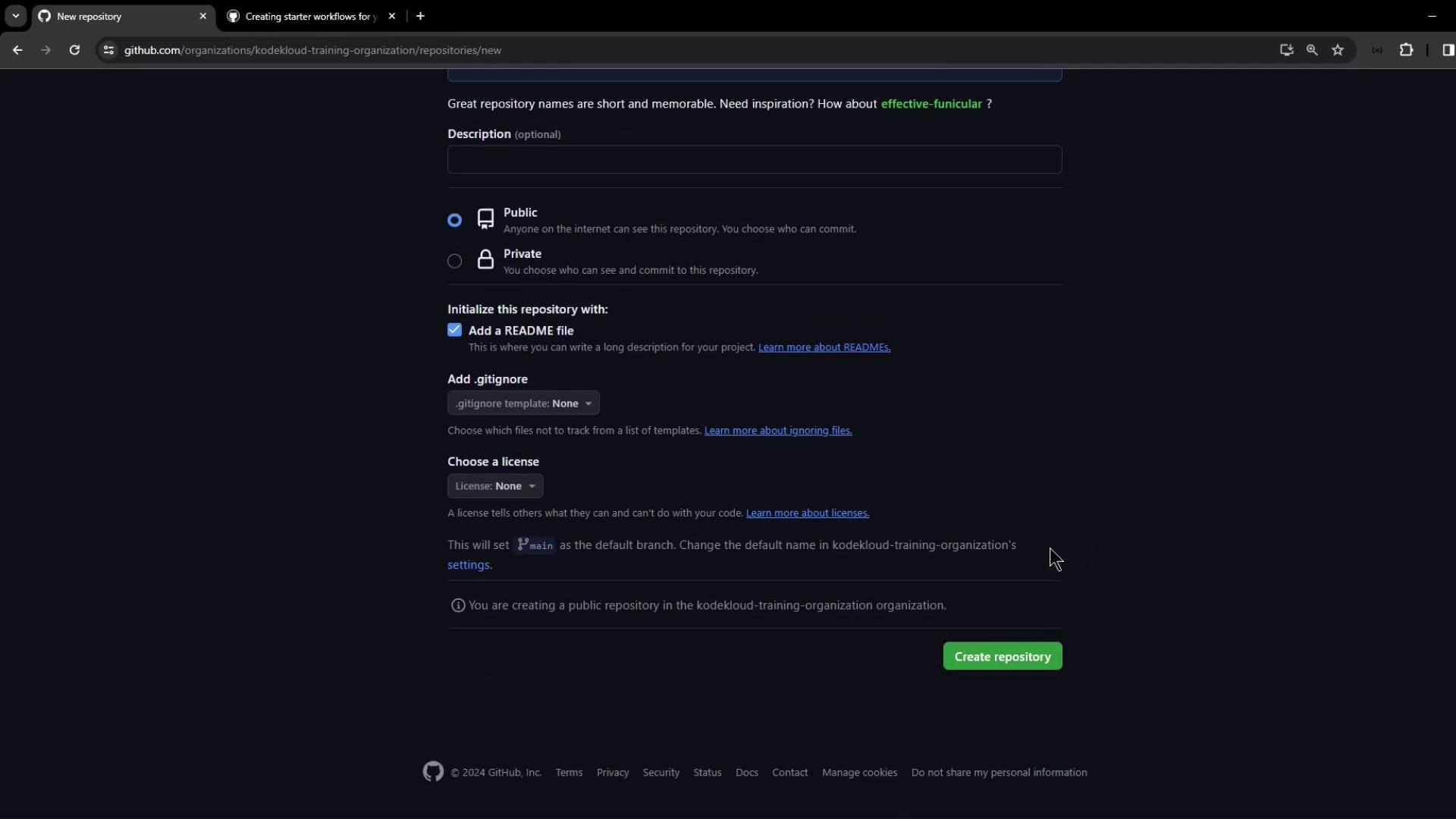Use suggested name effective-funicular
The width and height of the screenshot is (1456, 819).
(930, 104)
